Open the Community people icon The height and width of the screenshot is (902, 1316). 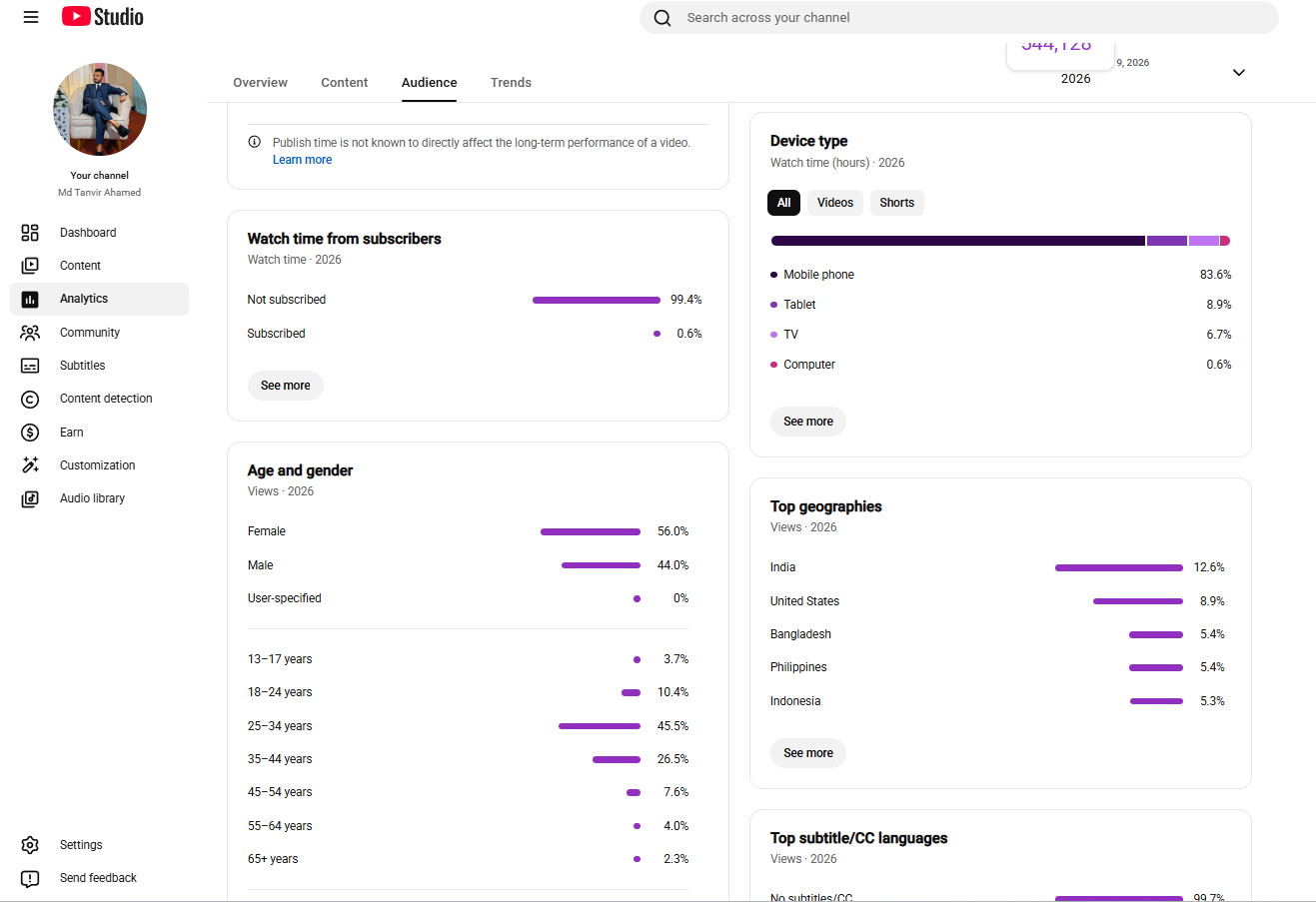pyautogui.click(x=30, y=333)
